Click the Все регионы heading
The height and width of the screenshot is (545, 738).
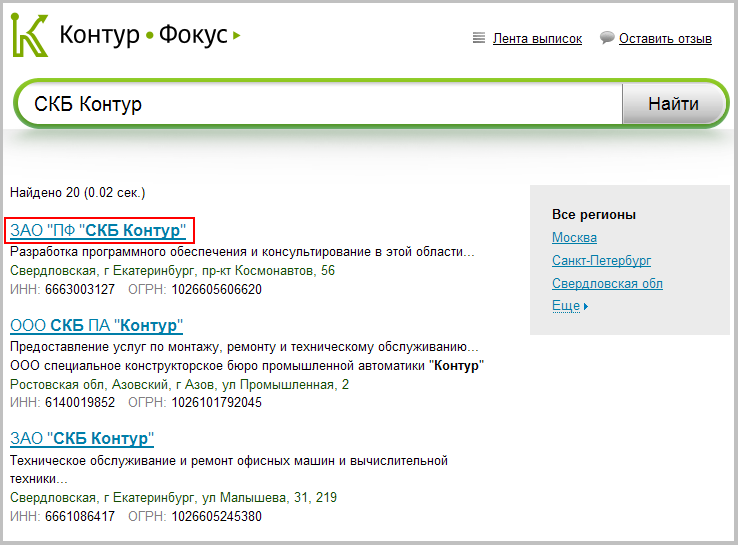pyautogui.click(x=594, y=215)
